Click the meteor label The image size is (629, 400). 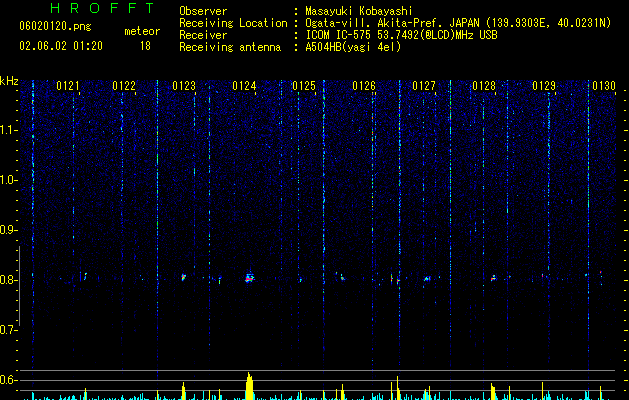tap(142, 31)
